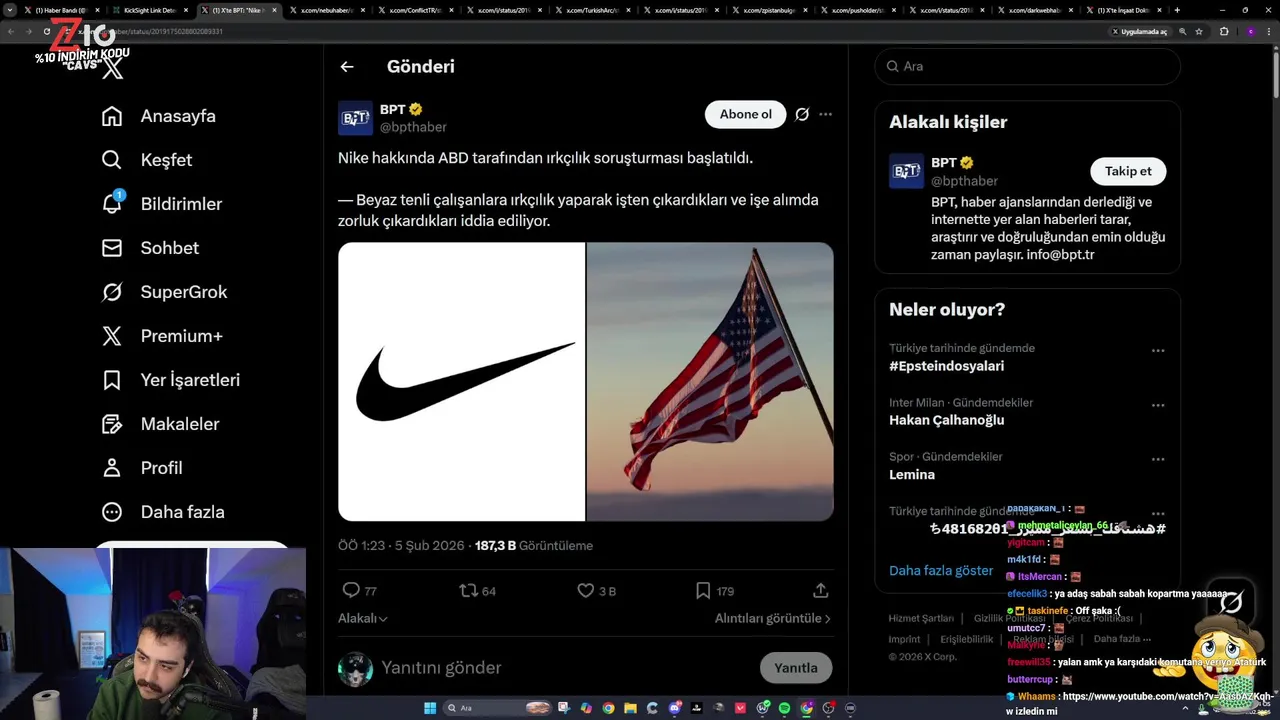Click Abone ol button on post
Viewport: 1280px width, 720px height.
point(746,114)
